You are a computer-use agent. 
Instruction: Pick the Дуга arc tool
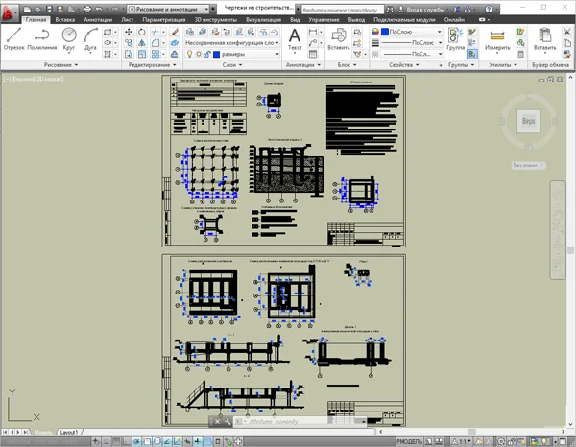(x=90, y=39)
